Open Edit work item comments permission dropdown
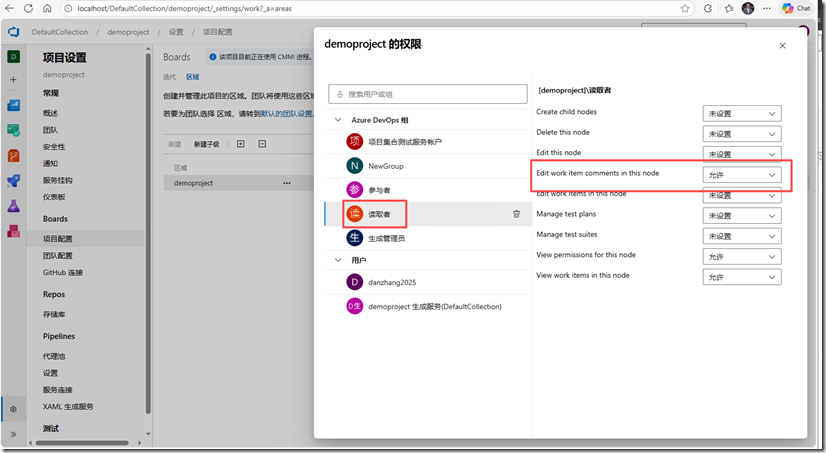 click(x=742, y=175)
